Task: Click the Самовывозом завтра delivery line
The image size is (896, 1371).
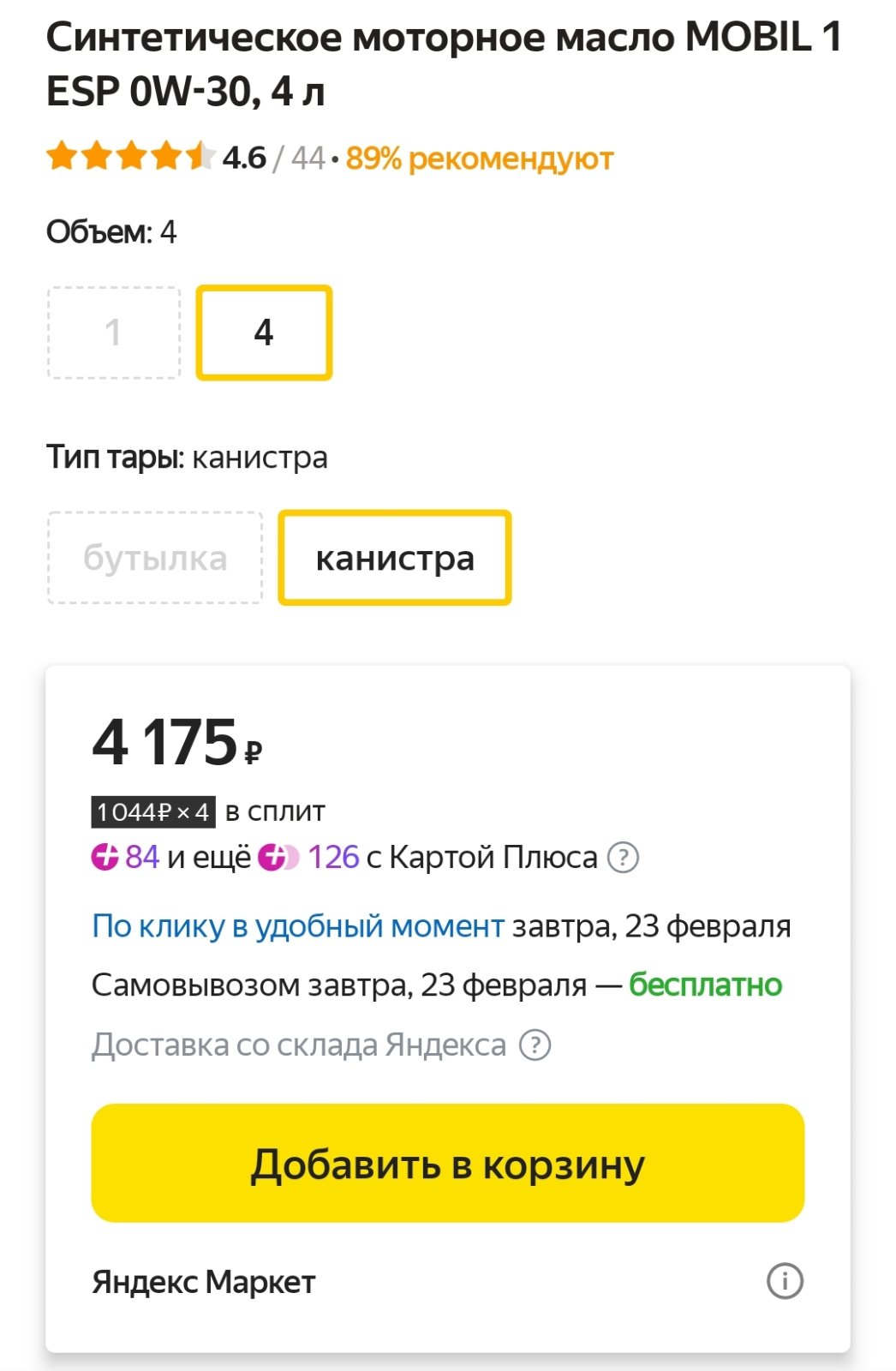Action: [x=437, y=985]
